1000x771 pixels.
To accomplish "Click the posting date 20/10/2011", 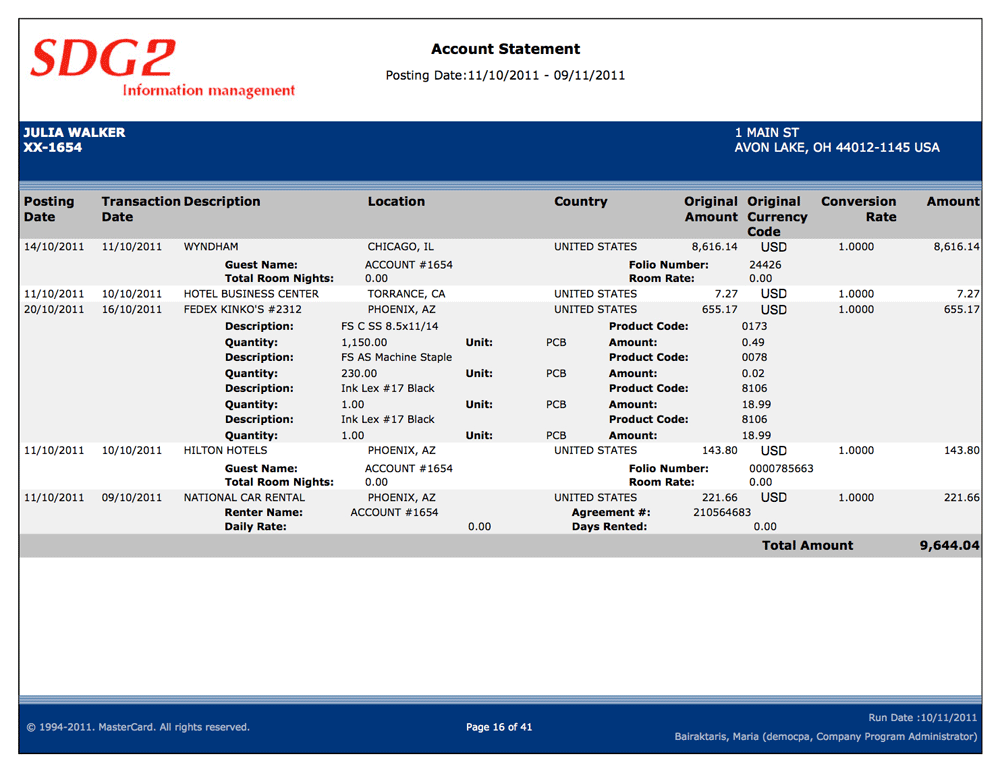I will pos(54,309).
